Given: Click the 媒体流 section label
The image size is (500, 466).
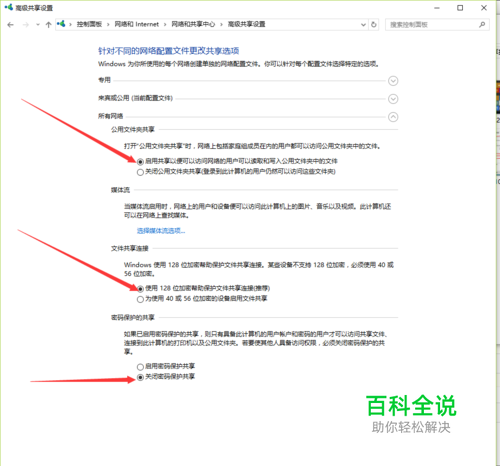Looking at the screenshot, I should tap(120, 190).
